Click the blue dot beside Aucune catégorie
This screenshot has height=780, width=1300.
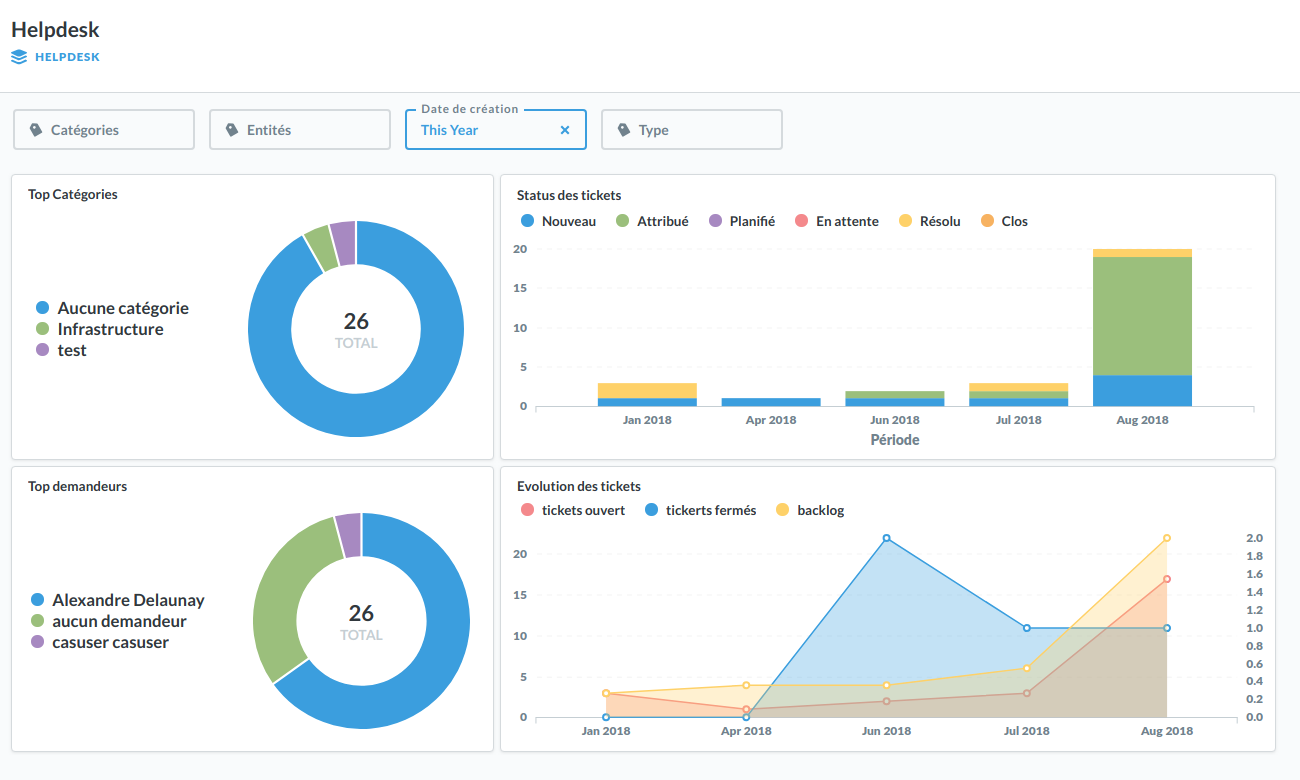pos(42,308)
